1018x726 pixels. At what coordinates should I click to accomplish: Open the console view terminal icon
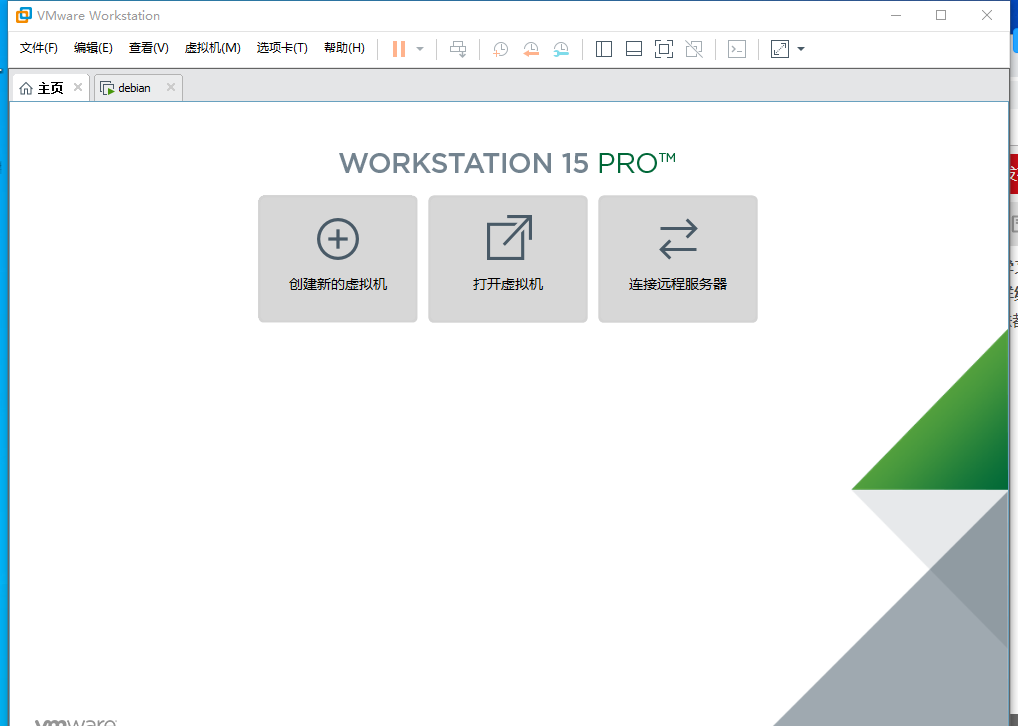pos(737,49)
